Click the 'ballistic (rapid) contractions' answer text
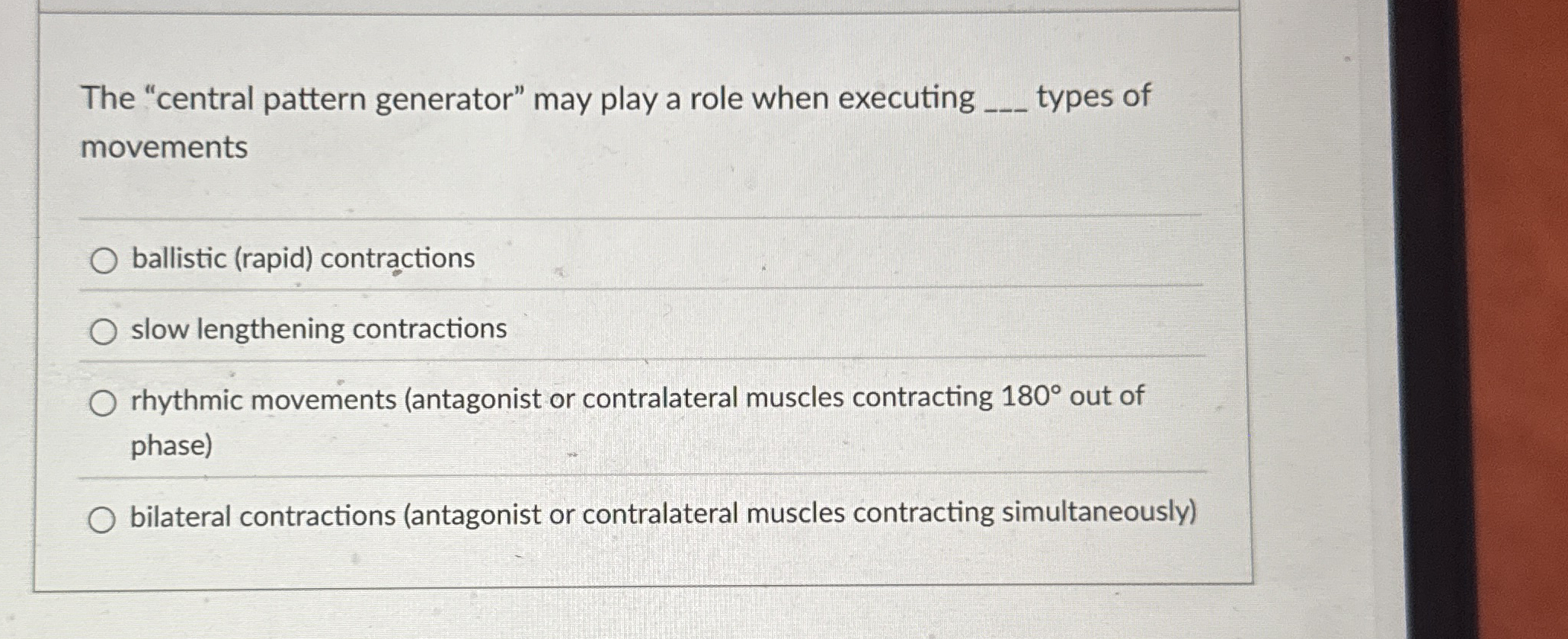 point(301,259)
